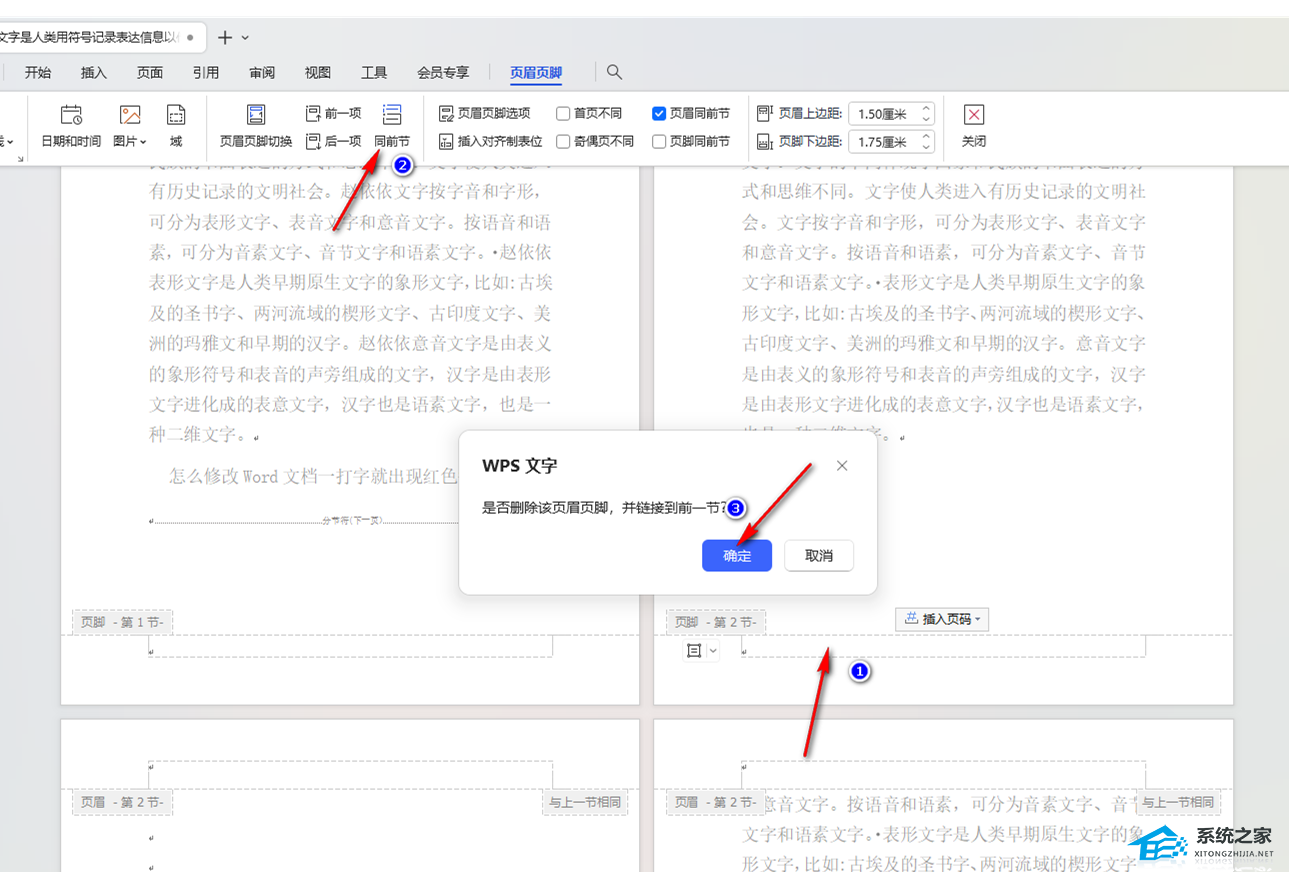Confirm the dialog with 确定
This screenshot has height=872, width=1289.
pos(737,556)
